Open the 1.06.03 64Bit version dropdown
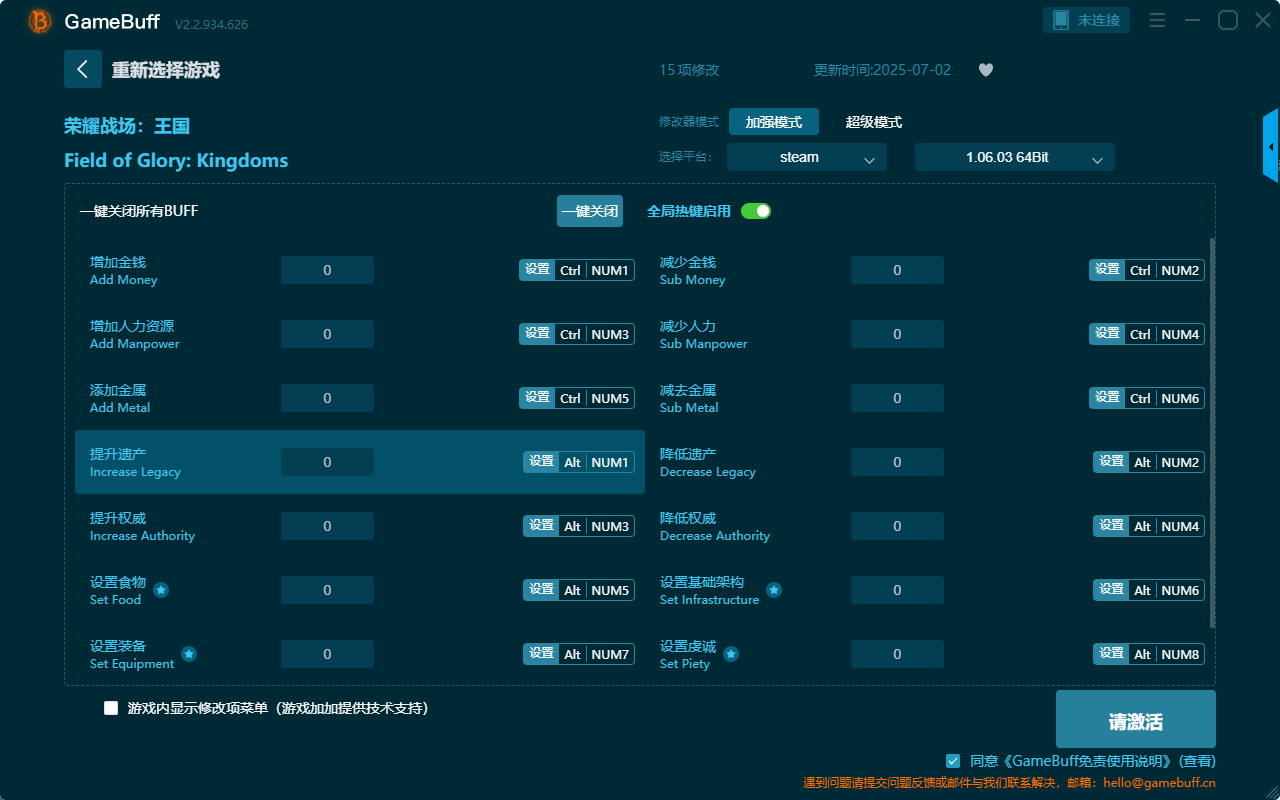 tap(1014, 157)
